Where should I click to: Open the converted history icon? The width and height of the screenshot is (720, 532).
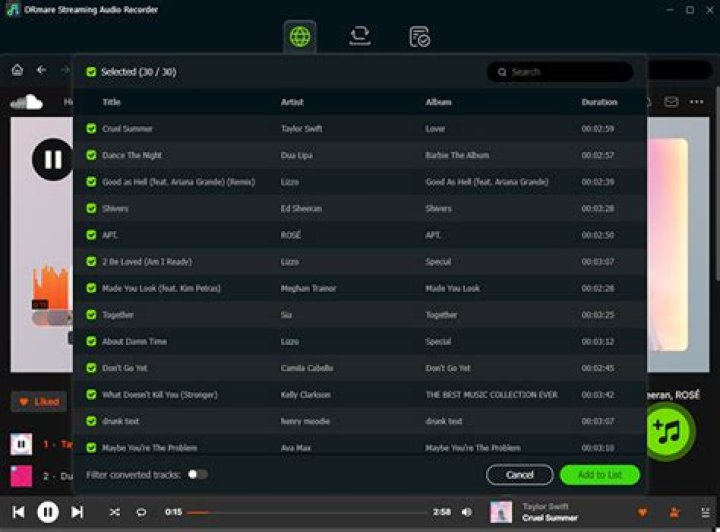click(x=419, y=37)
